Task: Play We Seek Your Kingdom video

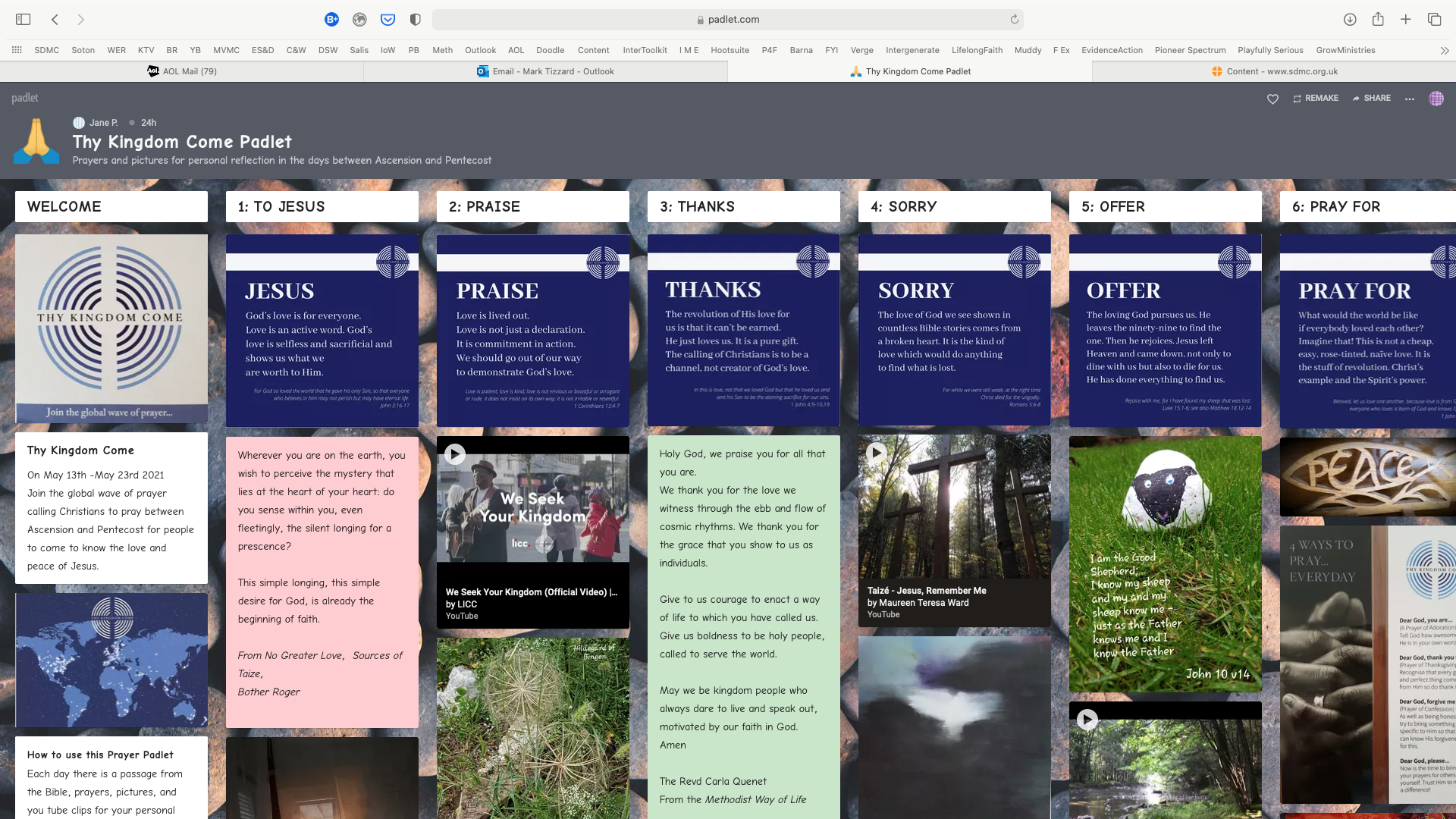Action: click(455, 454)
